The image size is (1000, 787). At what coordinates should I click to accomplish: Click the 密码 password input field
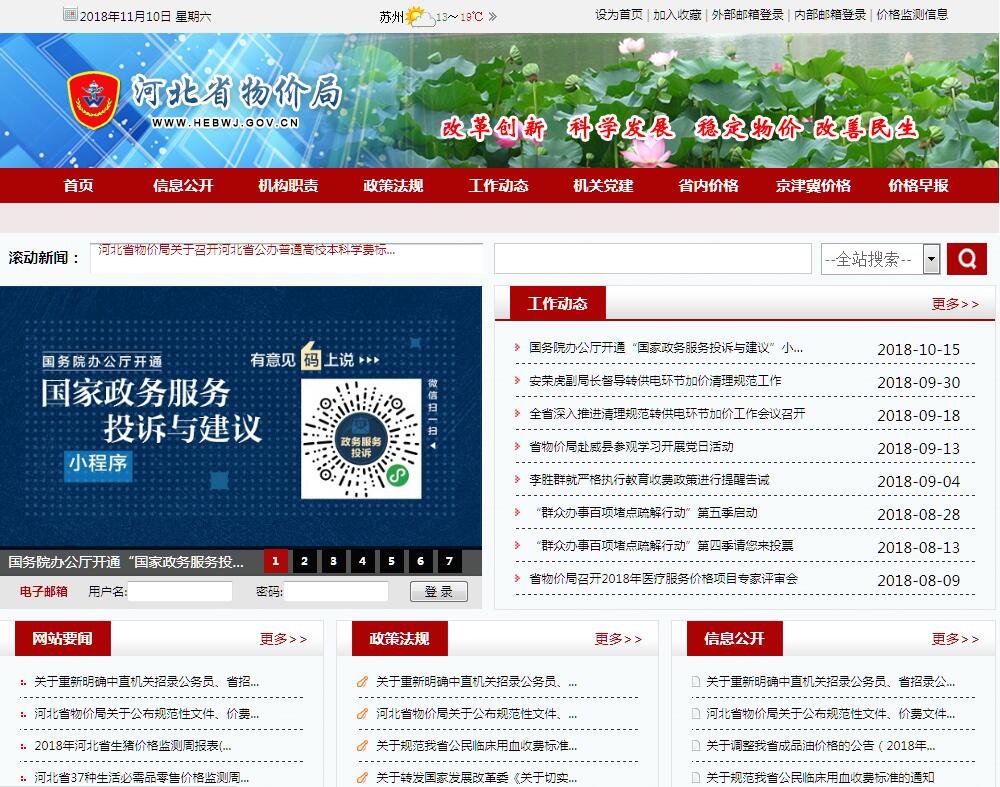tap(336, 592)
